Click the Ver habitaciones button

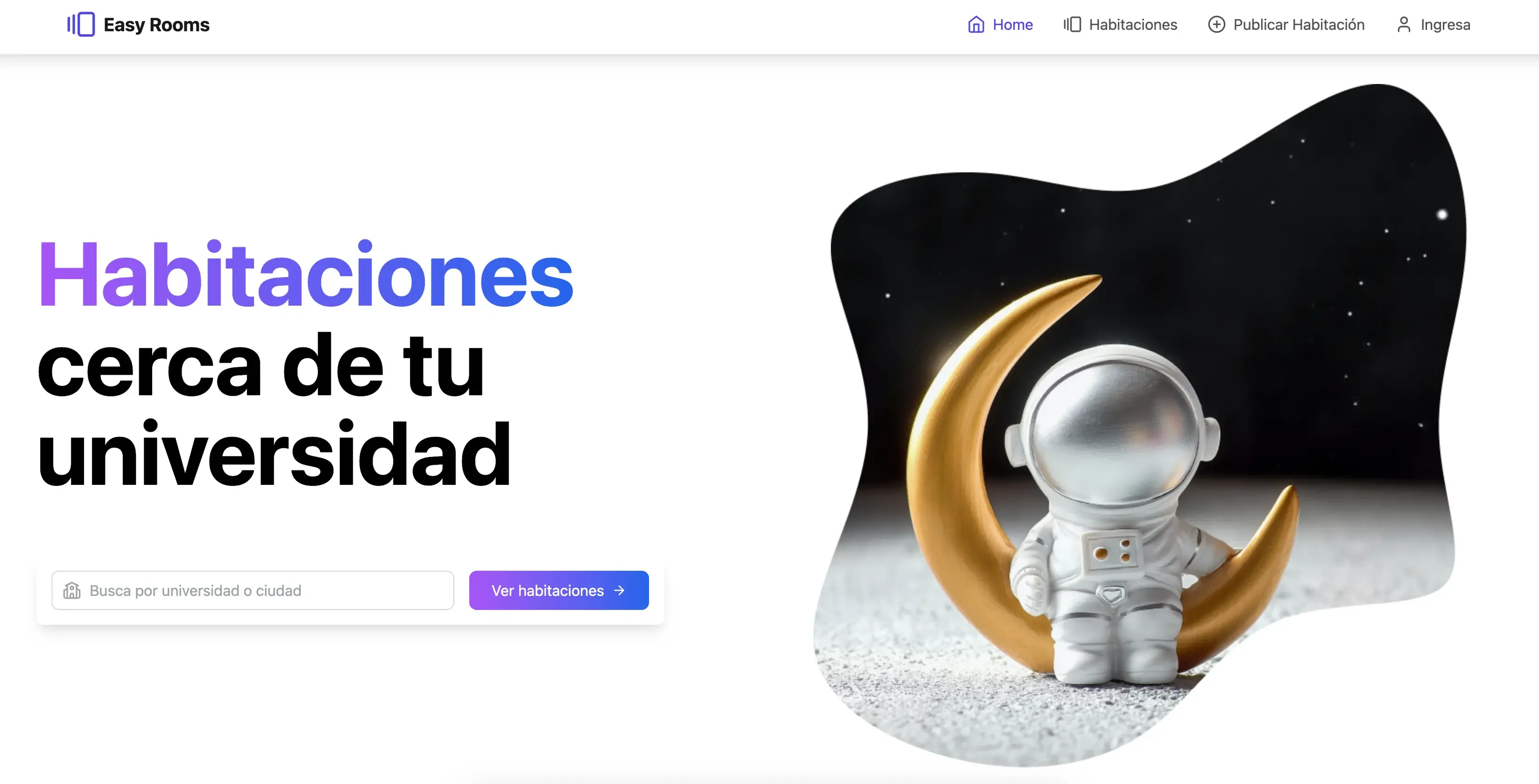pyautogui.click(x=559, y=590)
